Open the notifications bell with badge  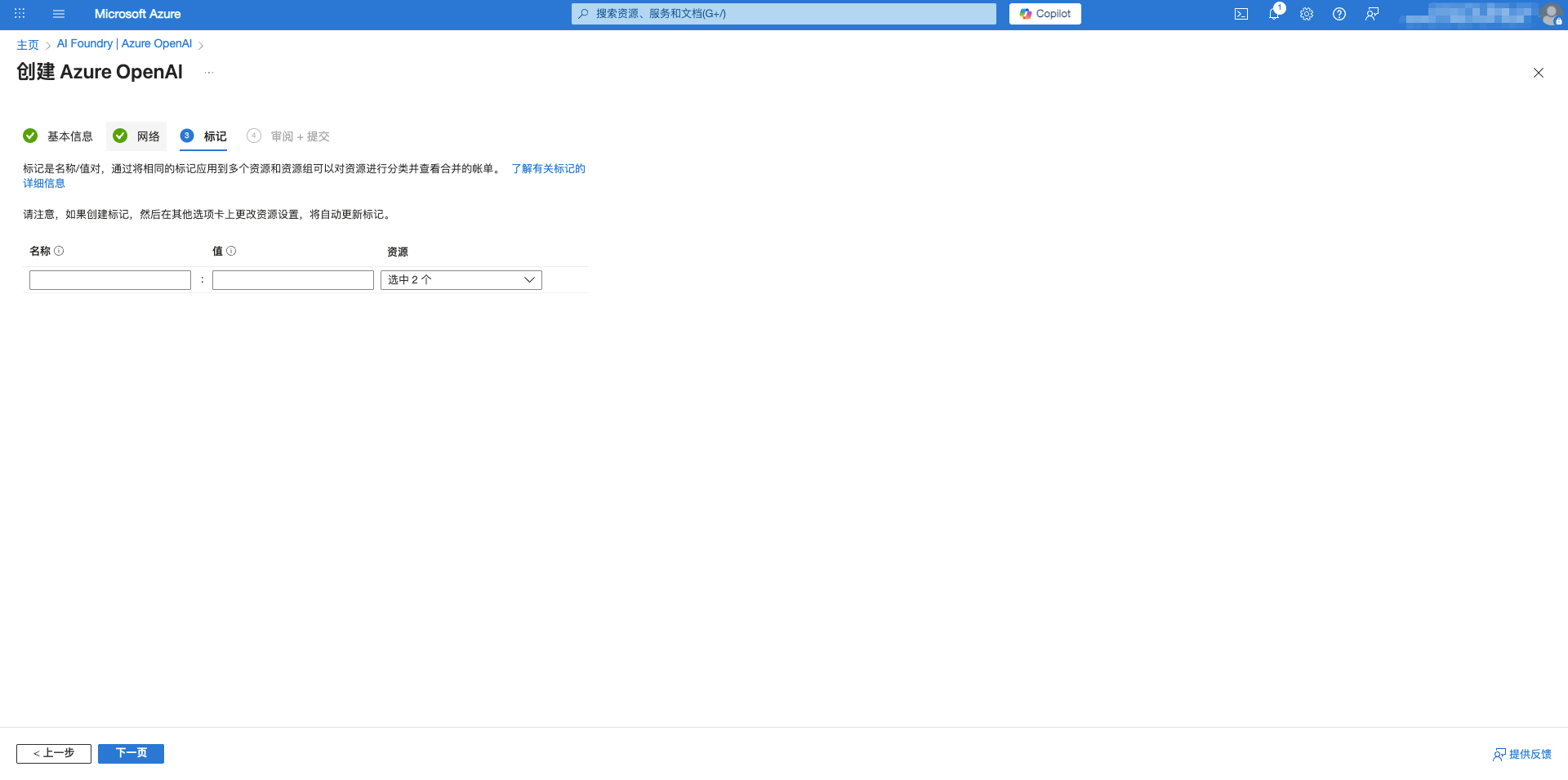1274,14
